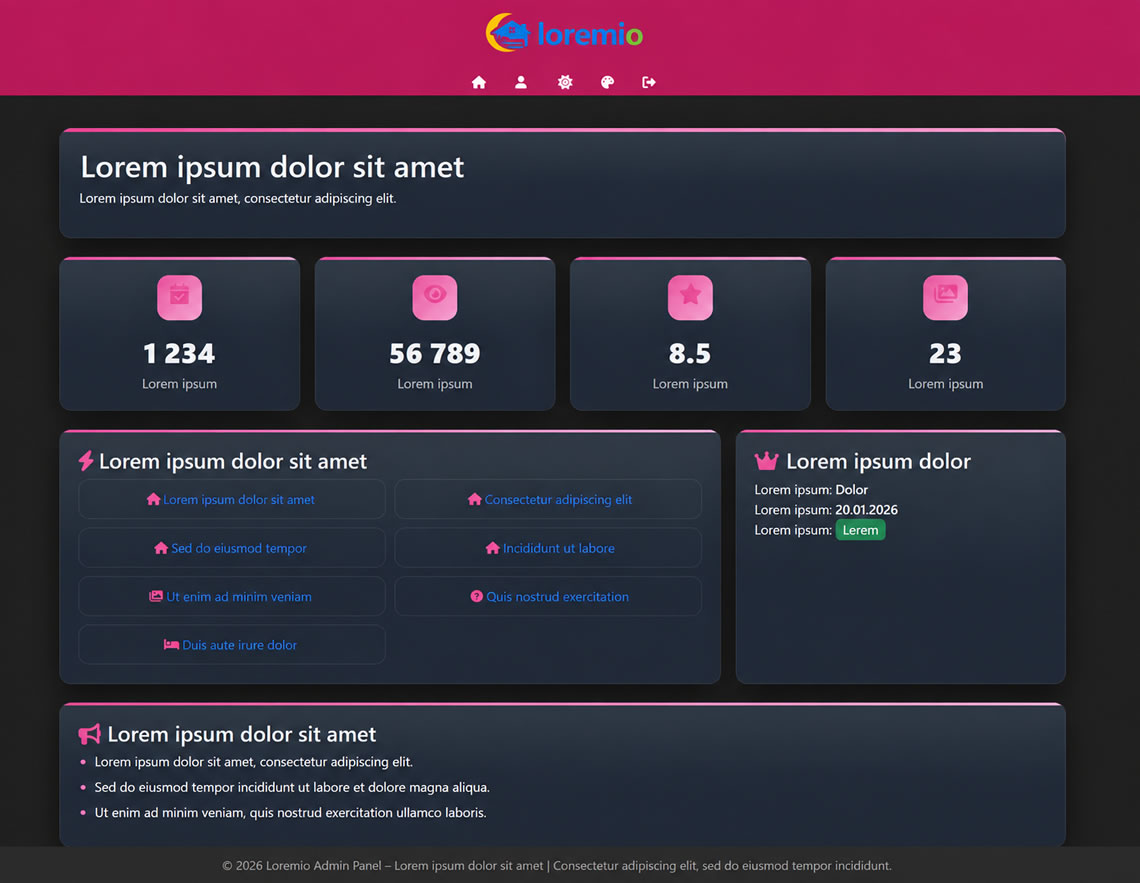This screenshot has width=1140, height=883.
Task: Click the first announcement bullet text
Action: click(254, 762)
